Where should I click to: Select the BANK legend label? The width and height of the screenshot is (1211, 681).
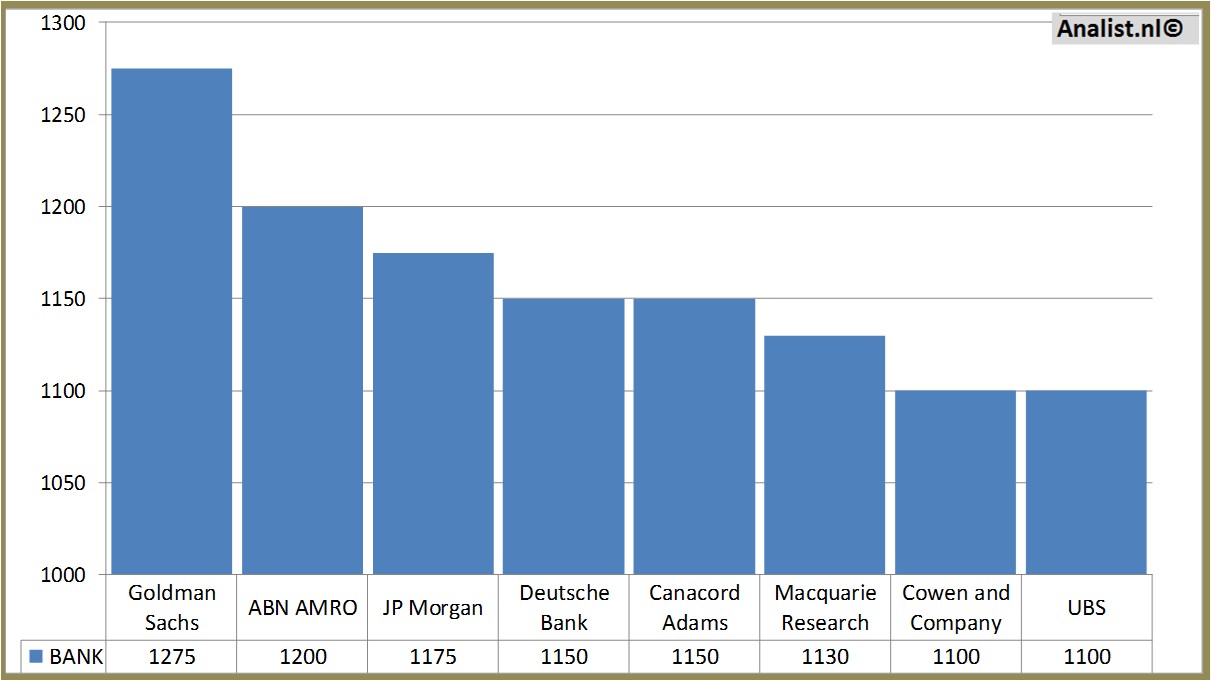coord(76,657)
